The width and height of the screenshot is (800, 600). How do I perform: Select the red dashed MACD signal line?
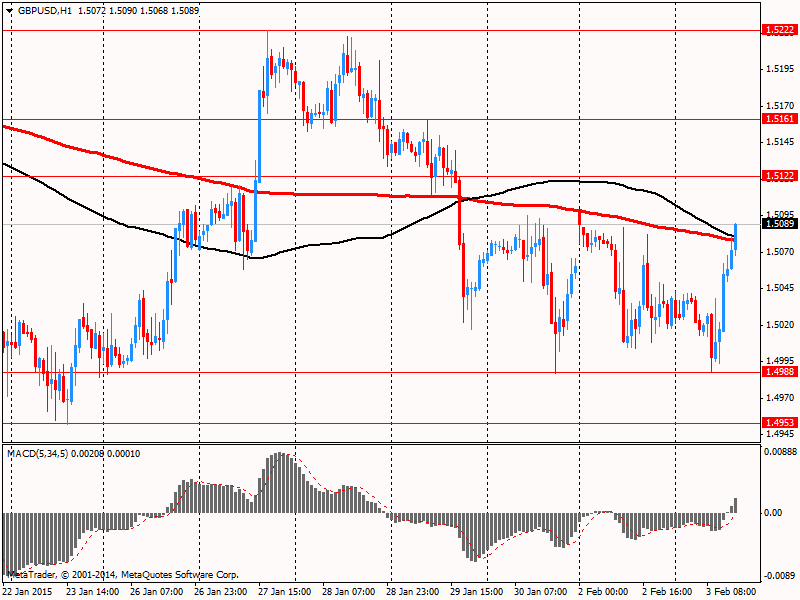tap(301, 458)
